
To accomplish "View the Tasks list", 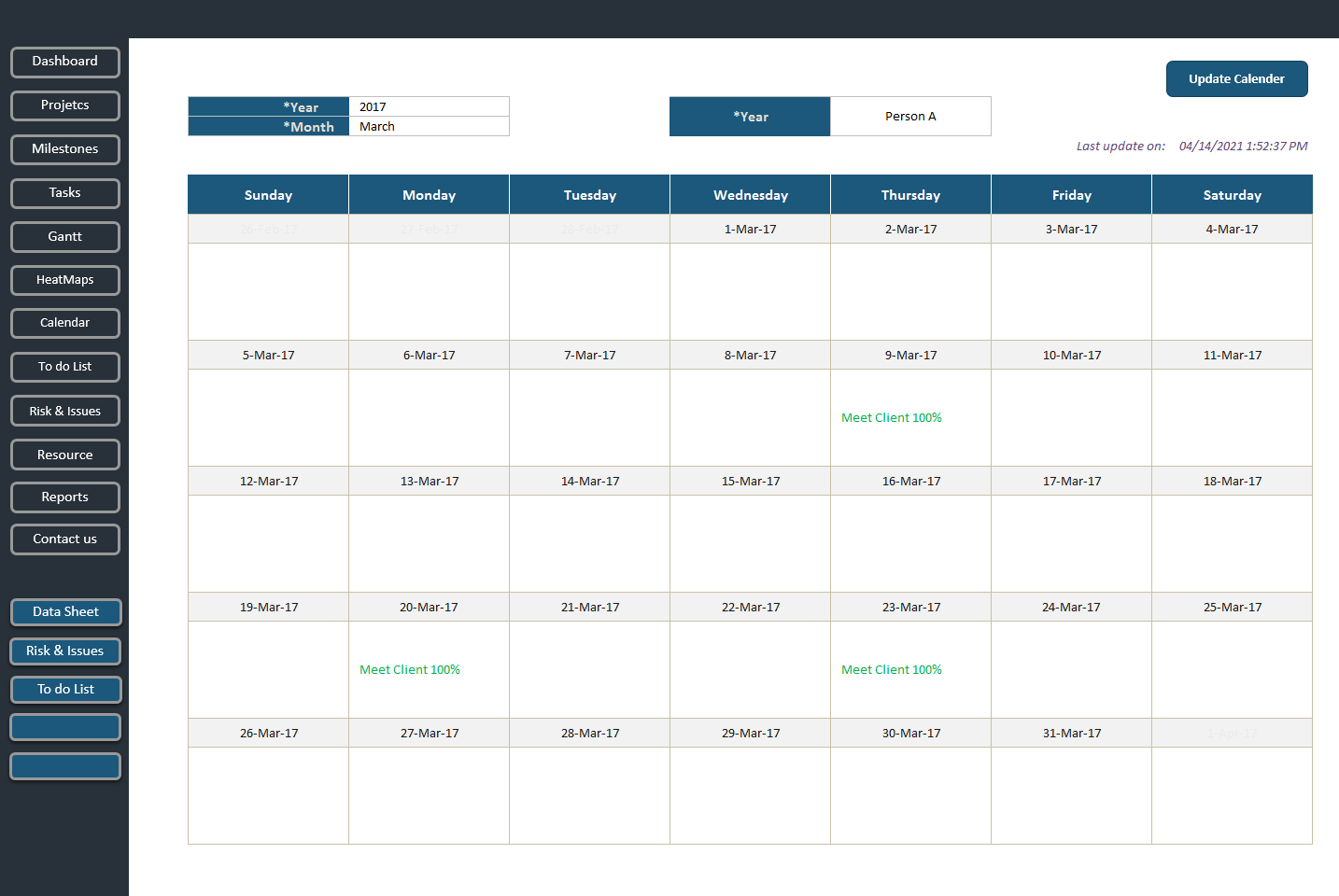I will point(64,193).
